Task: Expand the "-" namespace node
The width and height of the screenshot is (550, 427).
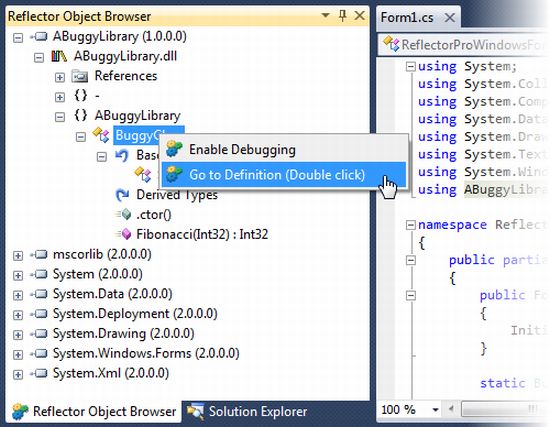Action: [60, 97]
